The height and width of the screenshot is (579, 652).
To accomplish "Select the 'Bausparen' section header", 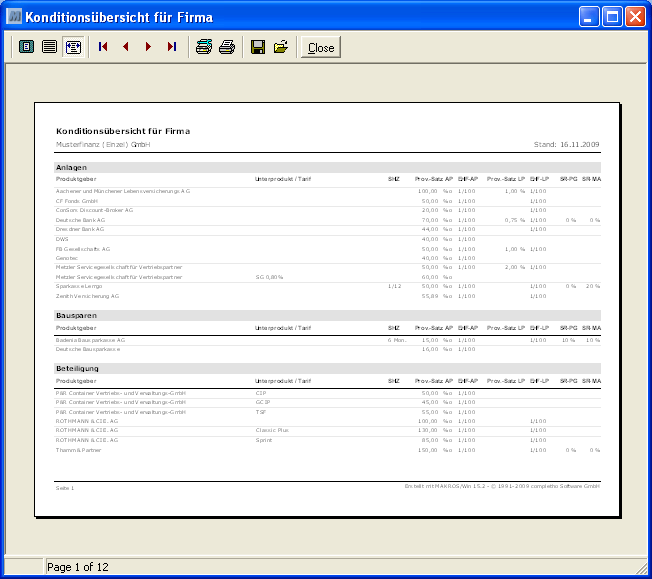I will (x=327, y=315).
